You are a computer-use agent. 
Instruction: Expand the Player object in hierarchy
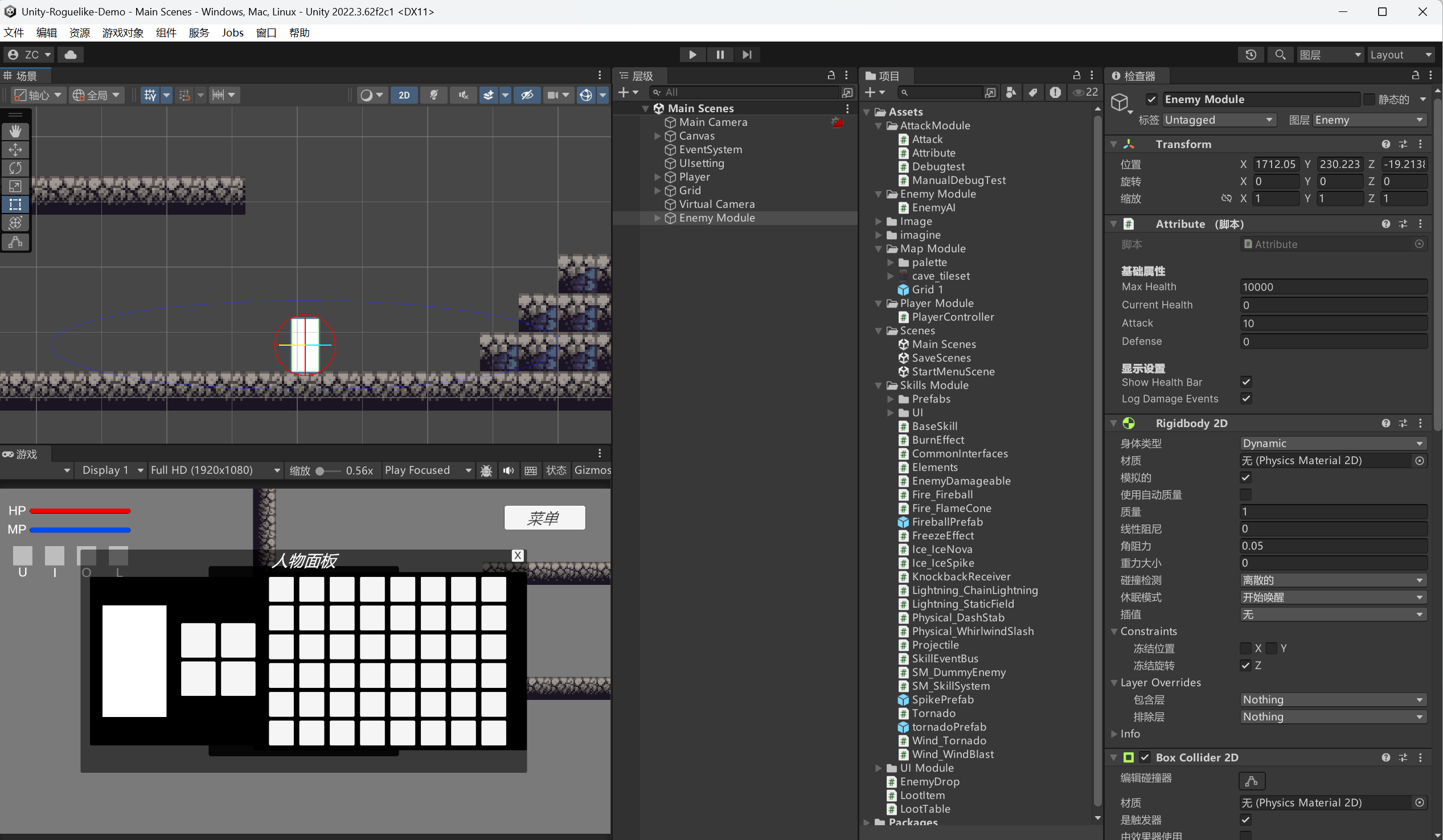pos(657,177)
